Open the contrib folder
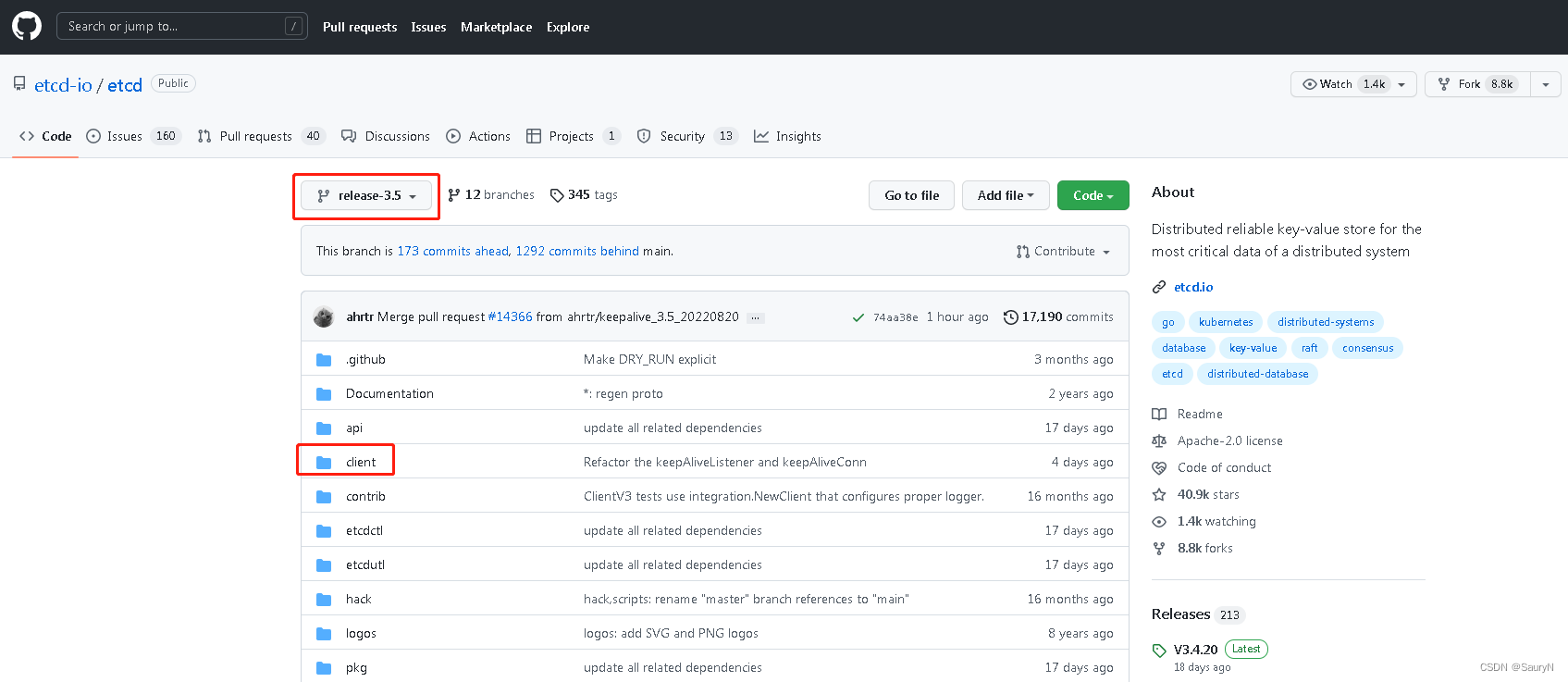 click(365, 497)
